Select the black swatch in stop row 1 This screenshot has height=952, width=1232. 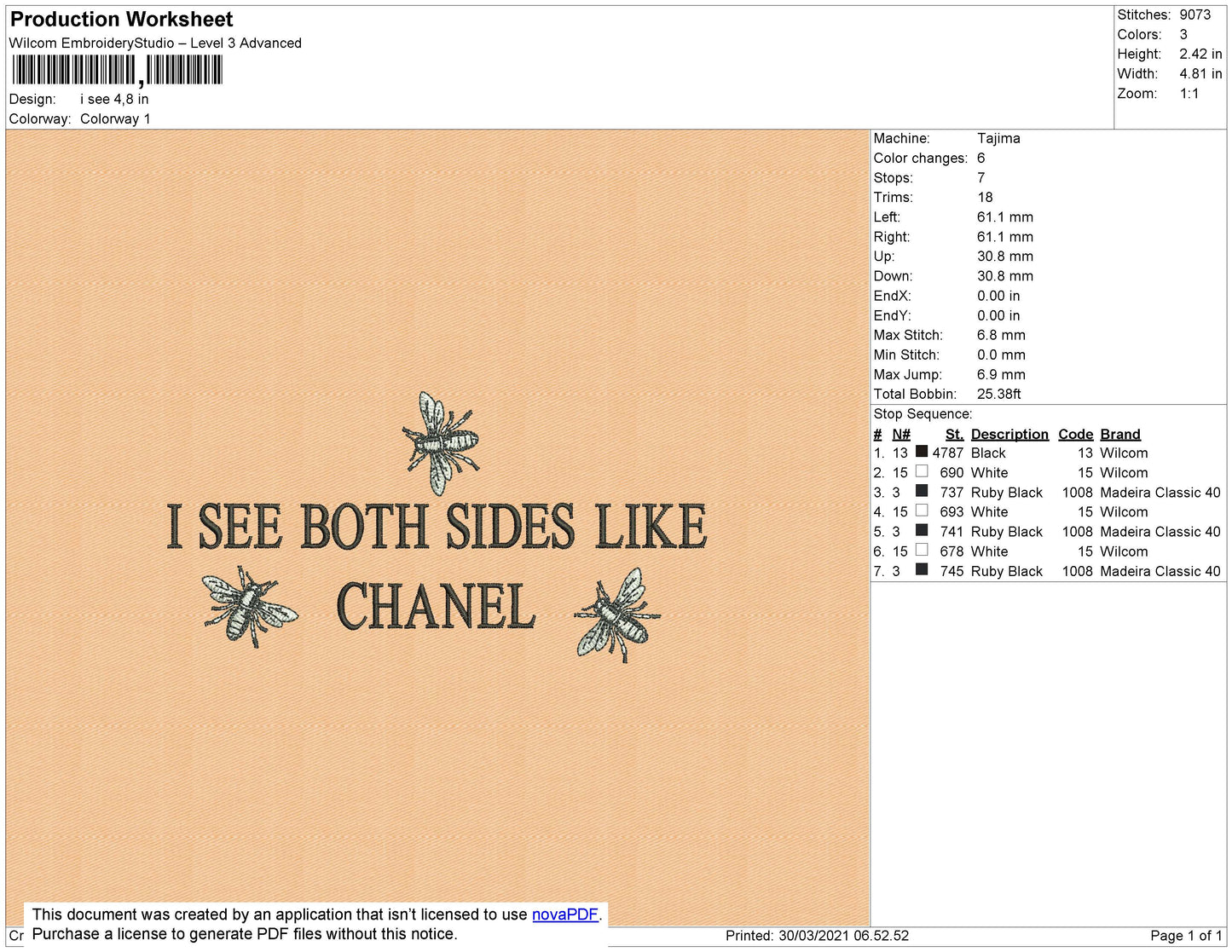click(x=922, y=452)
